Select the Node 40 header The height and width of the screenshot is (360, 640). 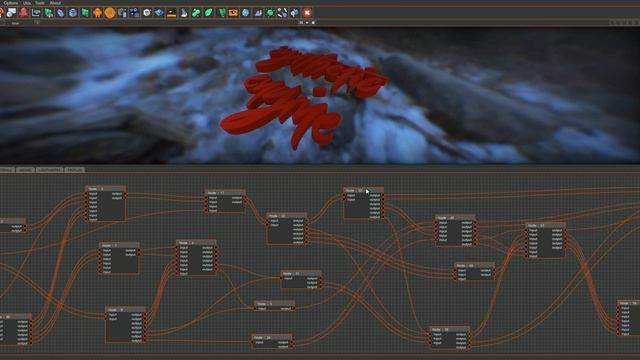pyautogui.click(x=456, y=218)
